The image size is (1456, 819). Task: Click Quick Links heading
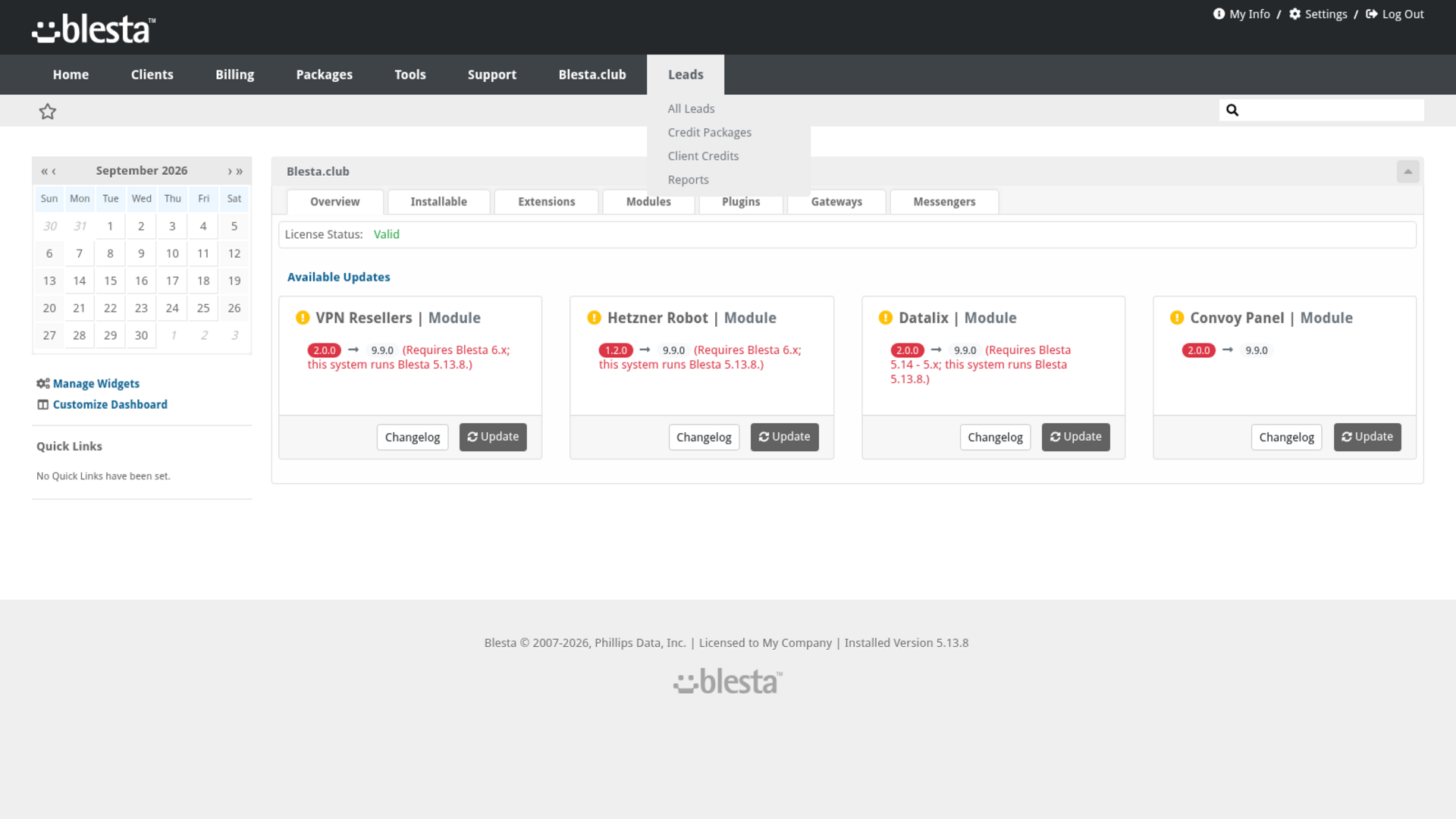tap(69, 447)
